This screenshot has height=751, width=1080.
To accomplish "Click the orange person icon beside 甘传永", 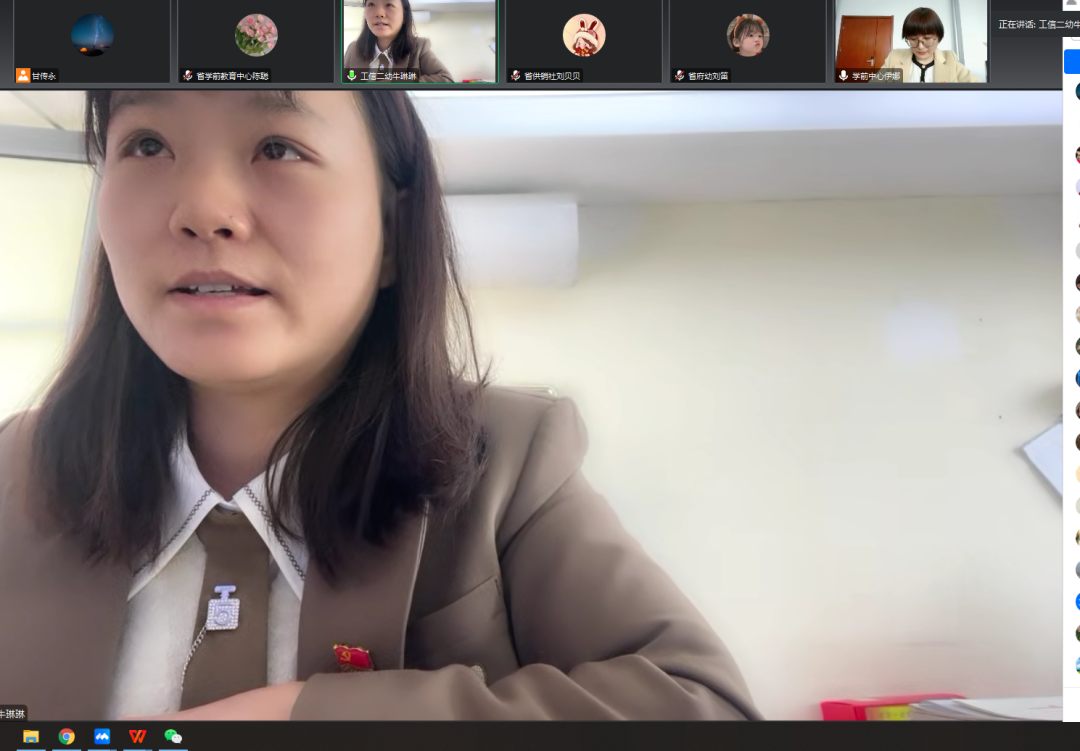I will point(23,76).
